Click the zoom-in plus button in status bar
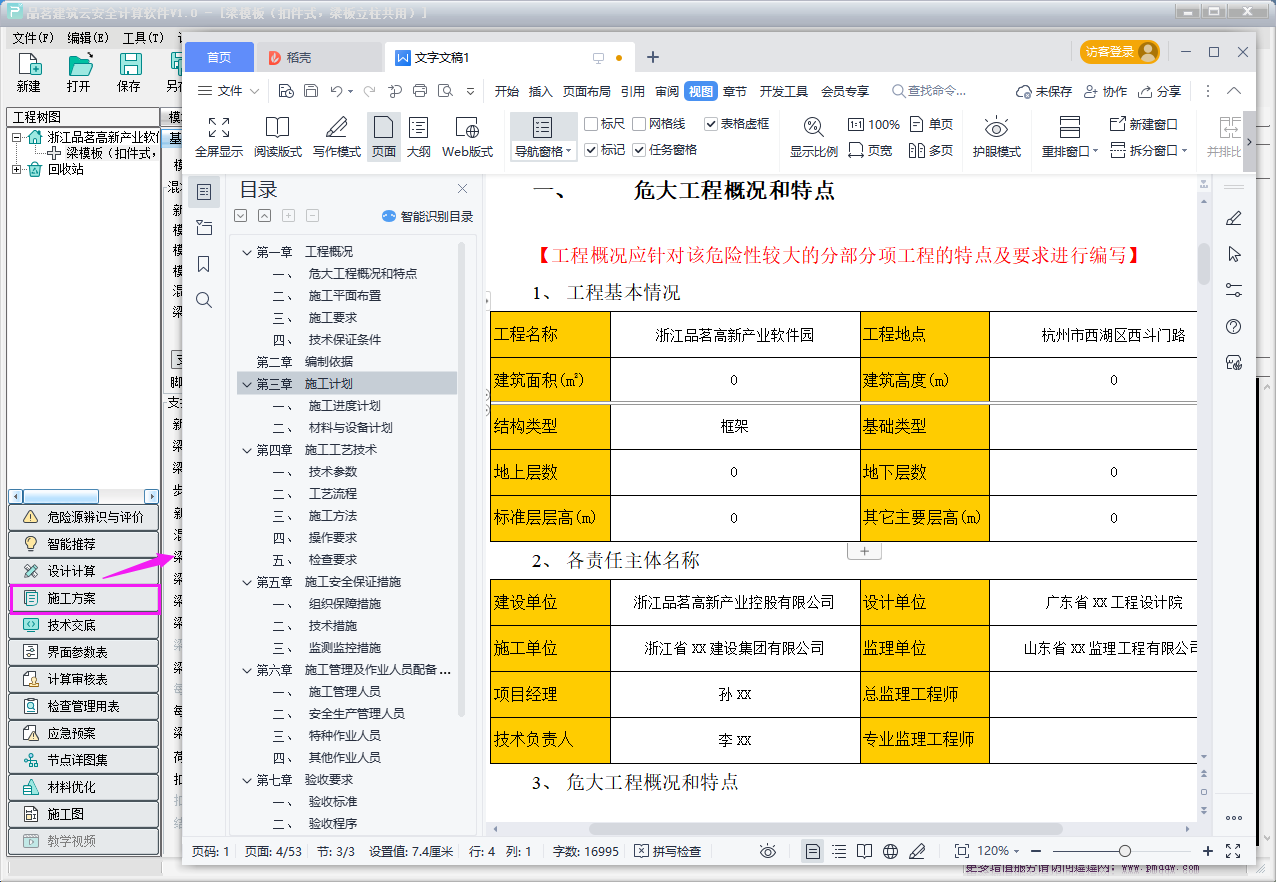 pyautogui.click(x=1208, y=851)
